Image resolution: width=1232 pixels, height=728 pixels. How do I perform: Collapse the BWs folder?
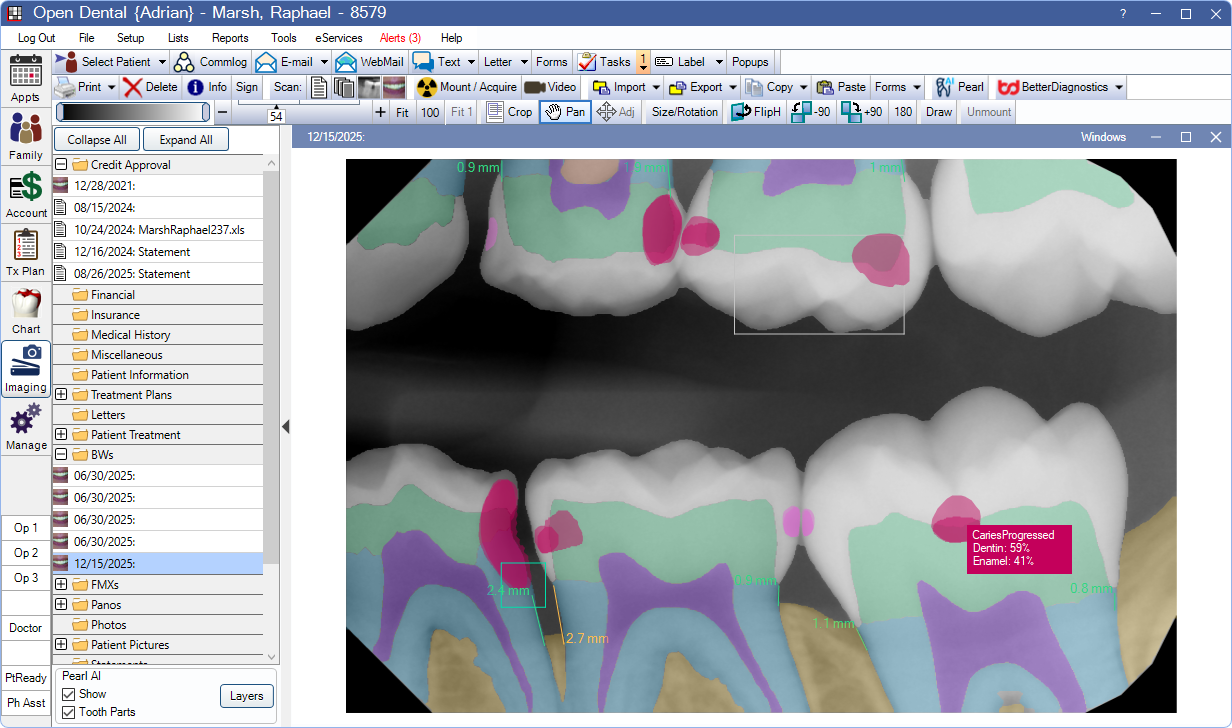pos(62,454)
